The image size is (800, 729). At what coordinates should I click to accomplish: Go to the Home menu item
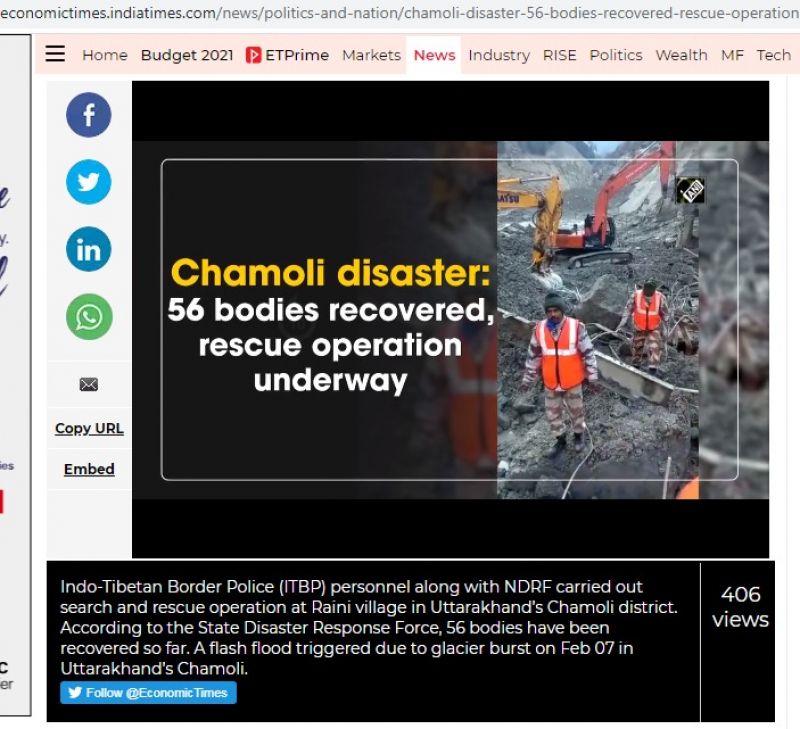coord(105,55)
